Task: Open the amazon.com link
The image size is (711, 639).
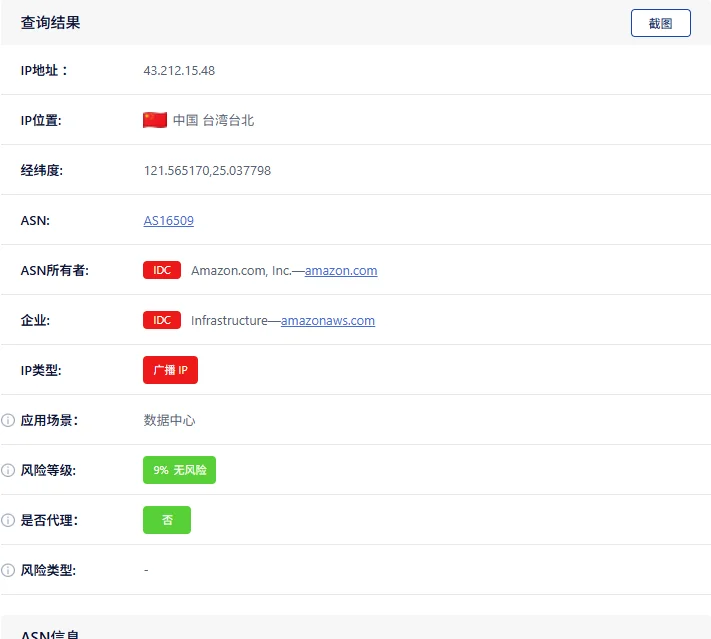Action: pos(341,270)
